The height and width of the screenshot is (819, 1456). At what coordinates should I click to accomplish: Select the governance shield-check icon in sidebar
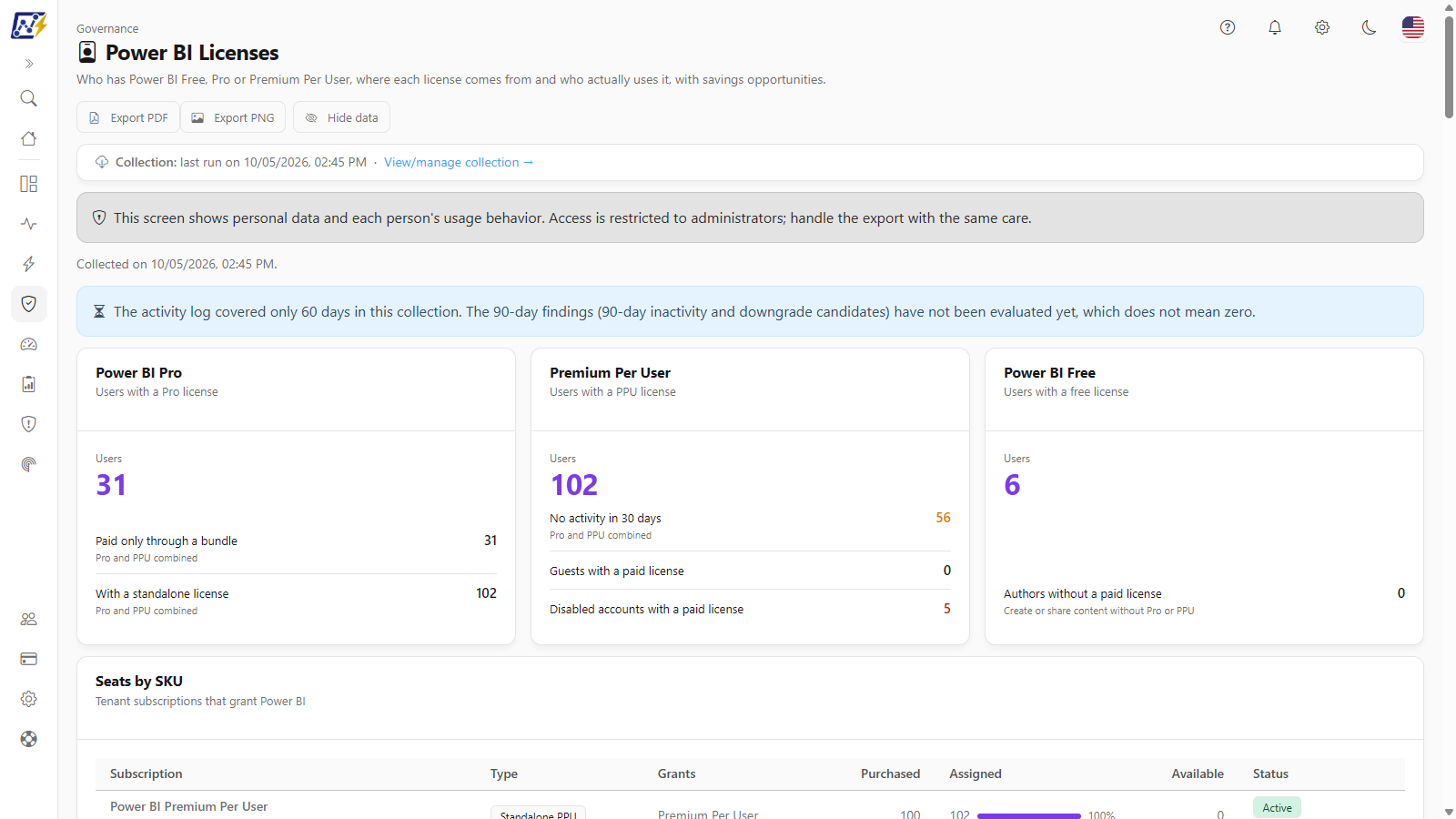(x=29, y=304)
